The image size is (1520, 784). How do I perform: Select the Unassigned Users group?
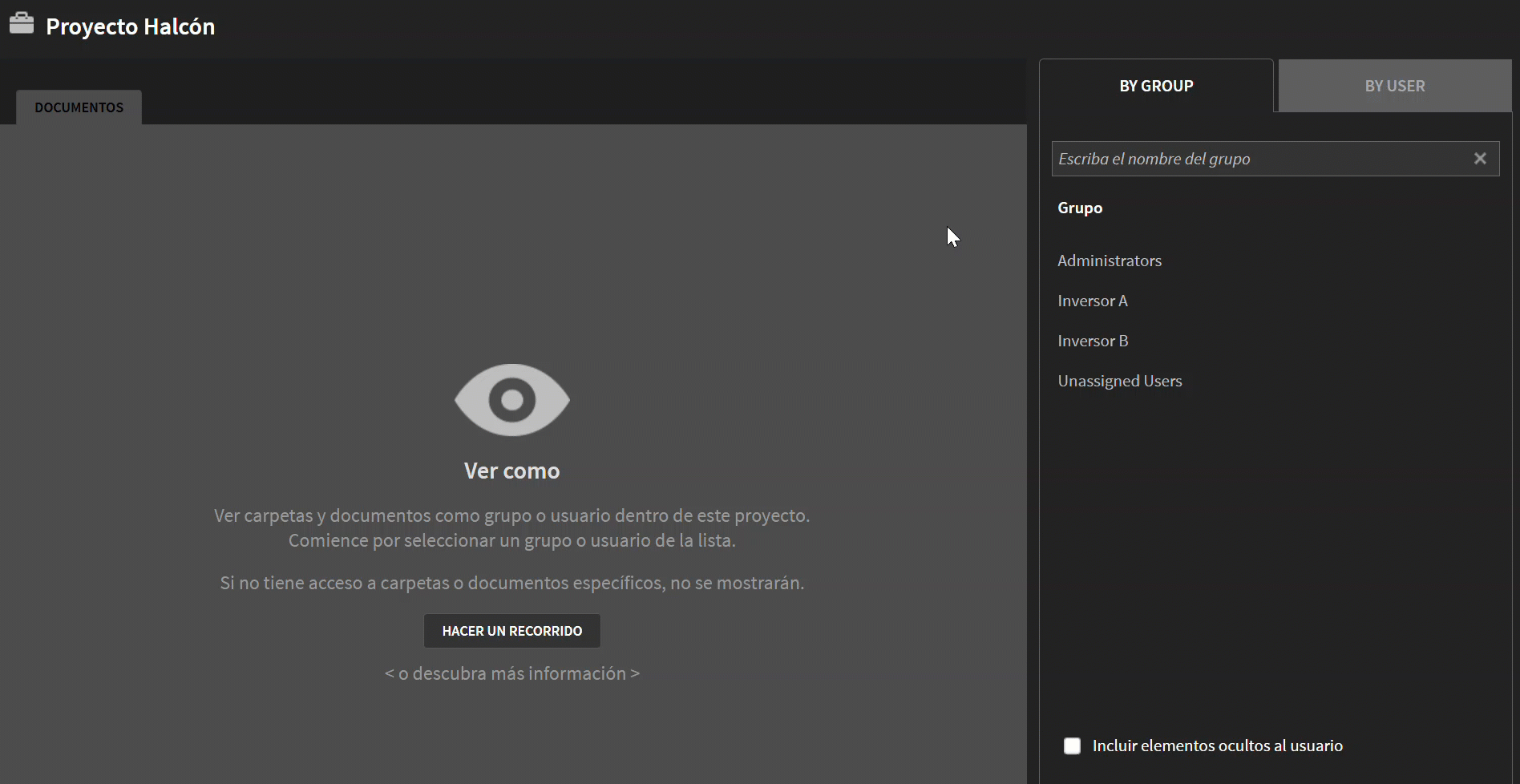1120,381
